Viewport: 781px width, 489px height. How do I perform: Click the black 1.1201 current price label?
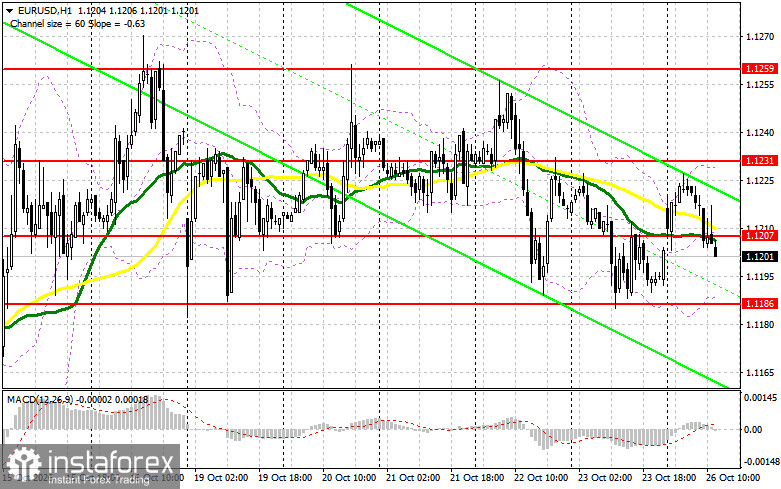[x=760, y=256]
